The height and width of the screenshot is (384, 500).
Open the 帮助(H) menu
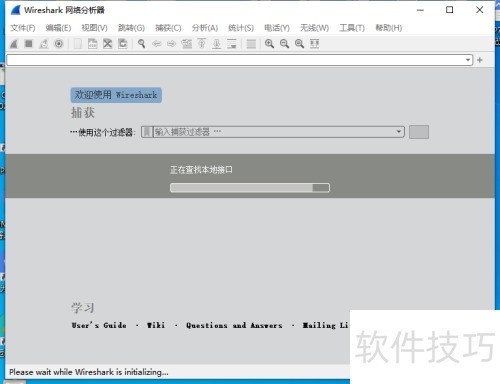tap(388, 28)
